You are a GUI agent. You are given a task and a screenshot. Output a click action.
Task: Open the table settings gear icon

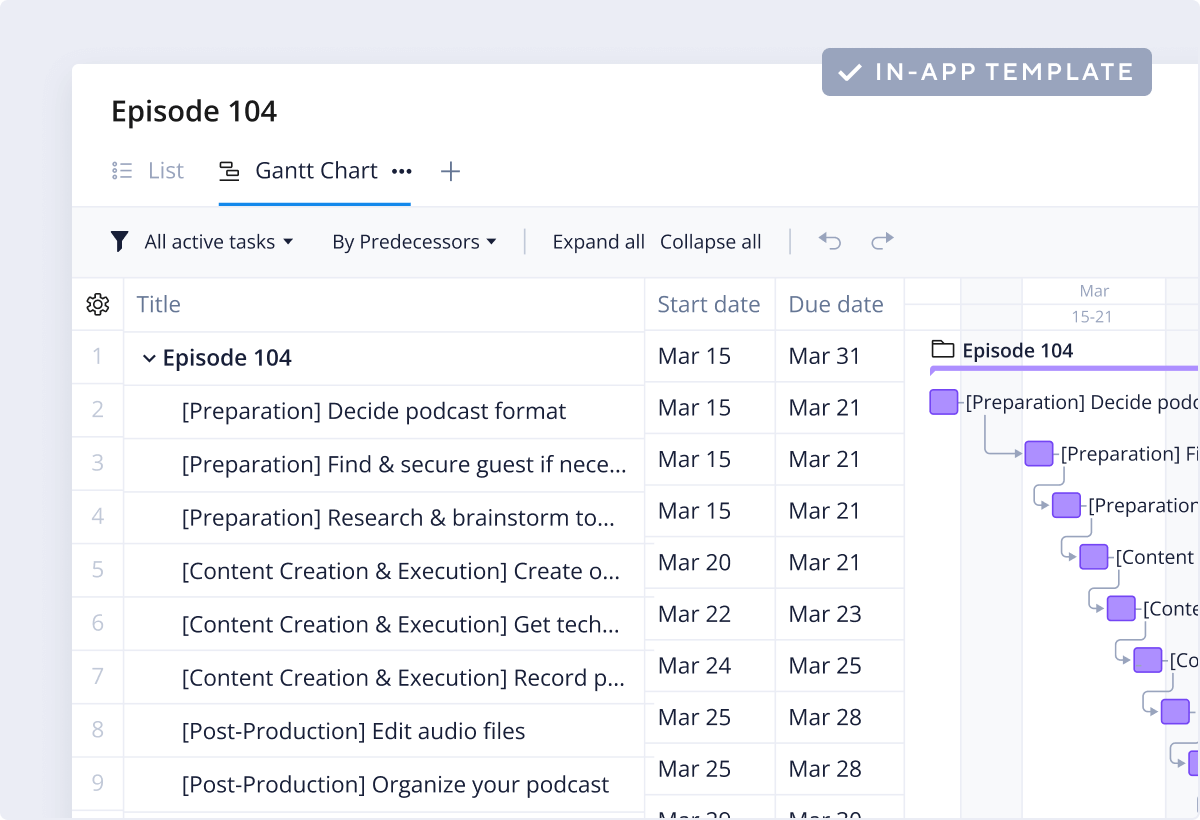98,305
